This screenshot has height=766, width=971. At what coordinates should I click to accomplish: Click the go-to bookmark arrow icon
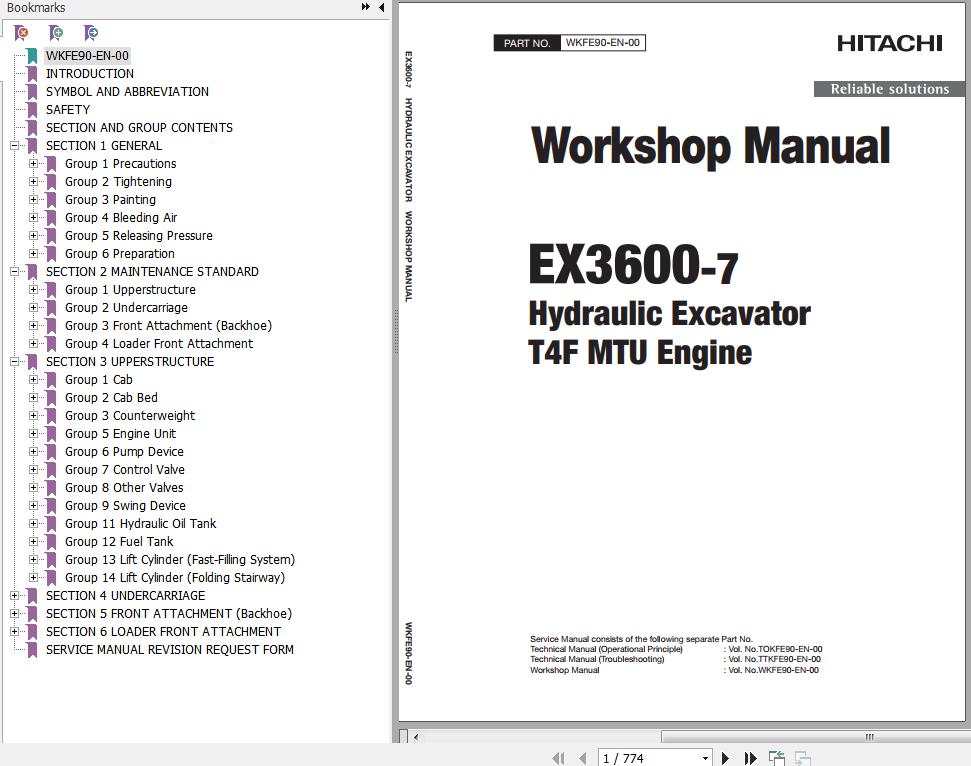coord(90,32)
